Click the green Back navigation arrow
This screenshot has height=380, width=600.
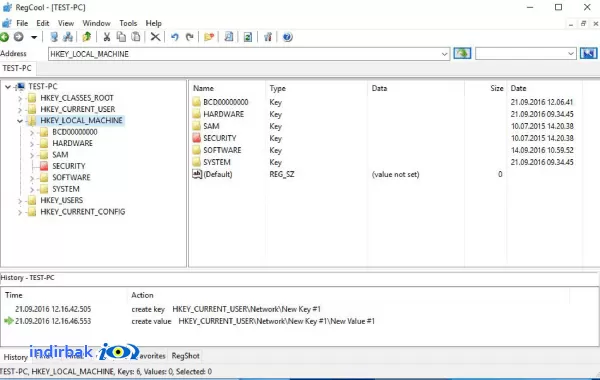[4, 37]
